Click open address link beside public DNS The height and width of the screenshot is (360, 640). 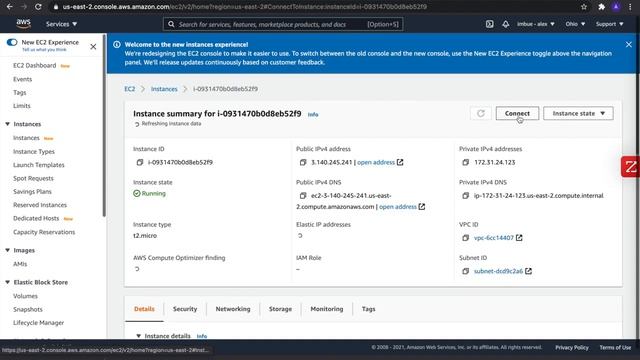(x=398, y=207)
